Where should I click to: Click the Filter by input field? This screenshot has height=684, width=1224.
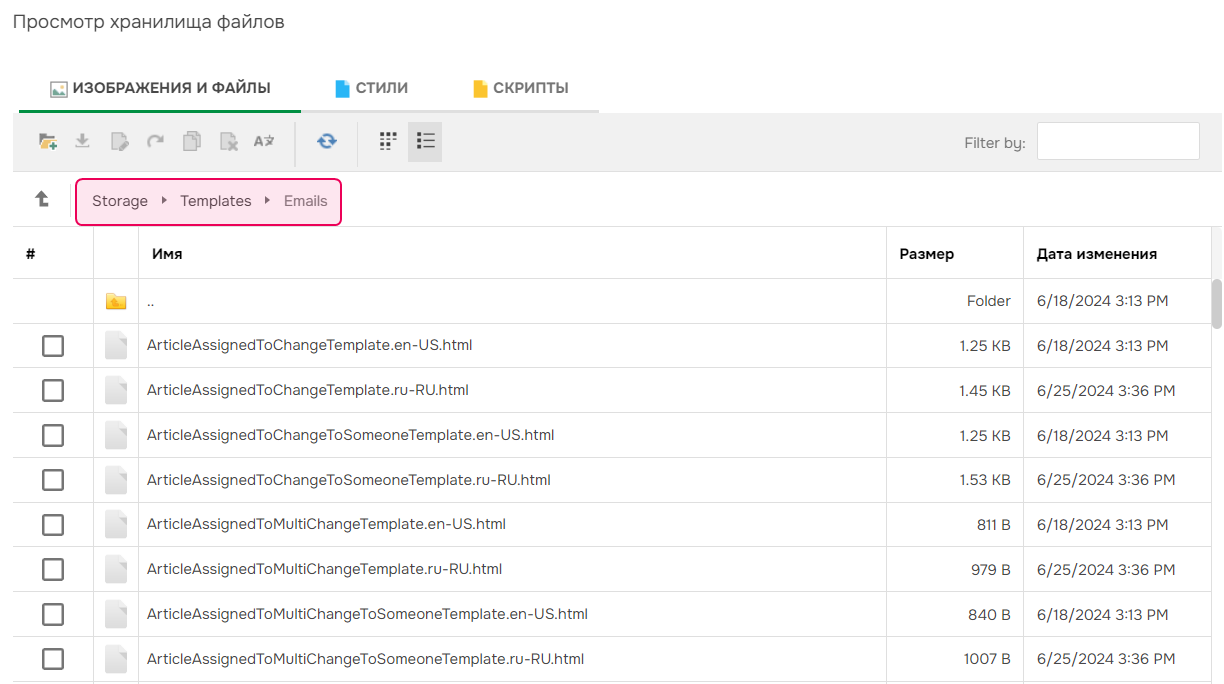click(1118, 142)
